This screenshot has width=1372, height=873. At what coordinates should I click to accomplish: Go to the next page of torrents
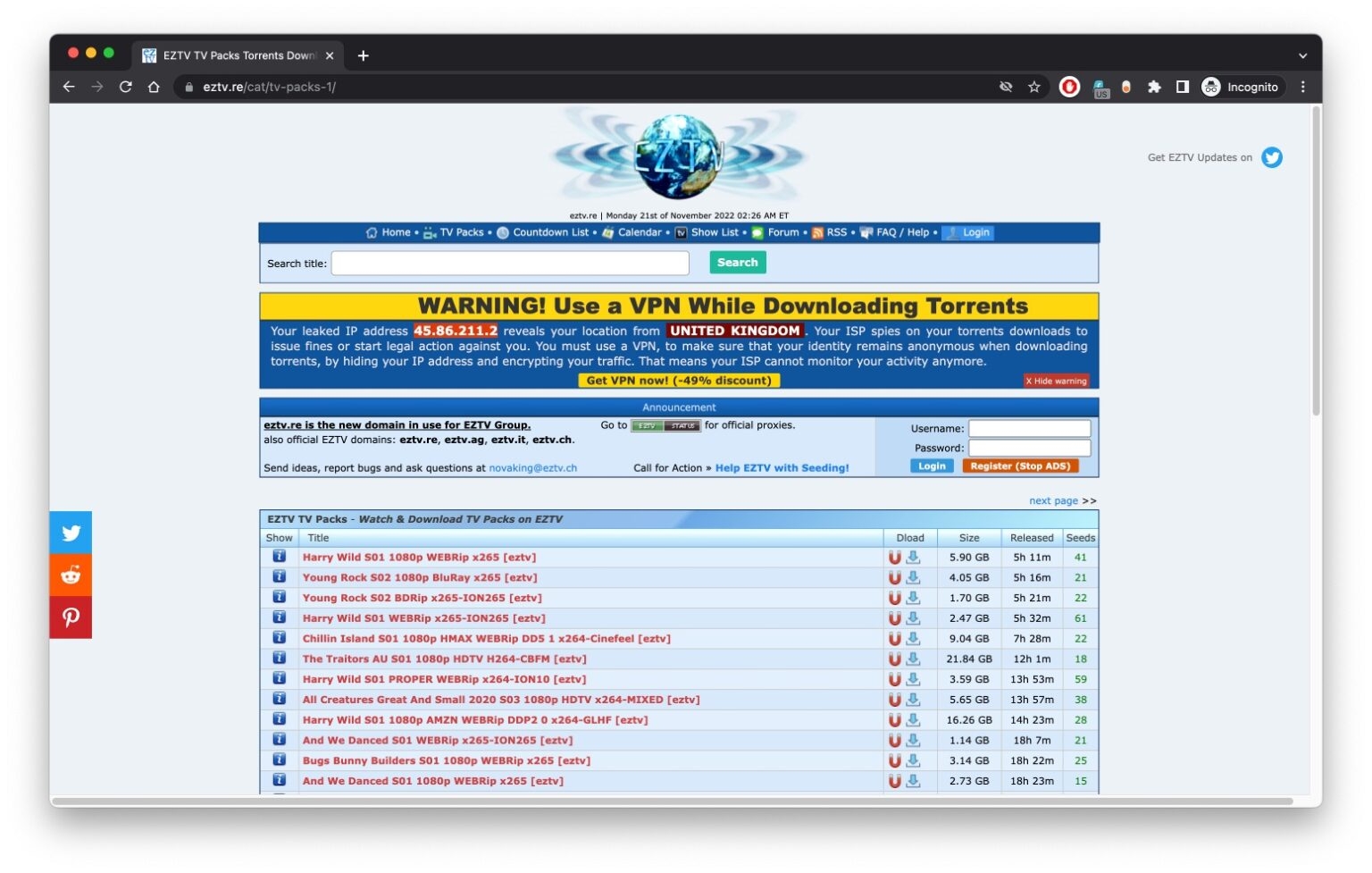pos(1054,500)
